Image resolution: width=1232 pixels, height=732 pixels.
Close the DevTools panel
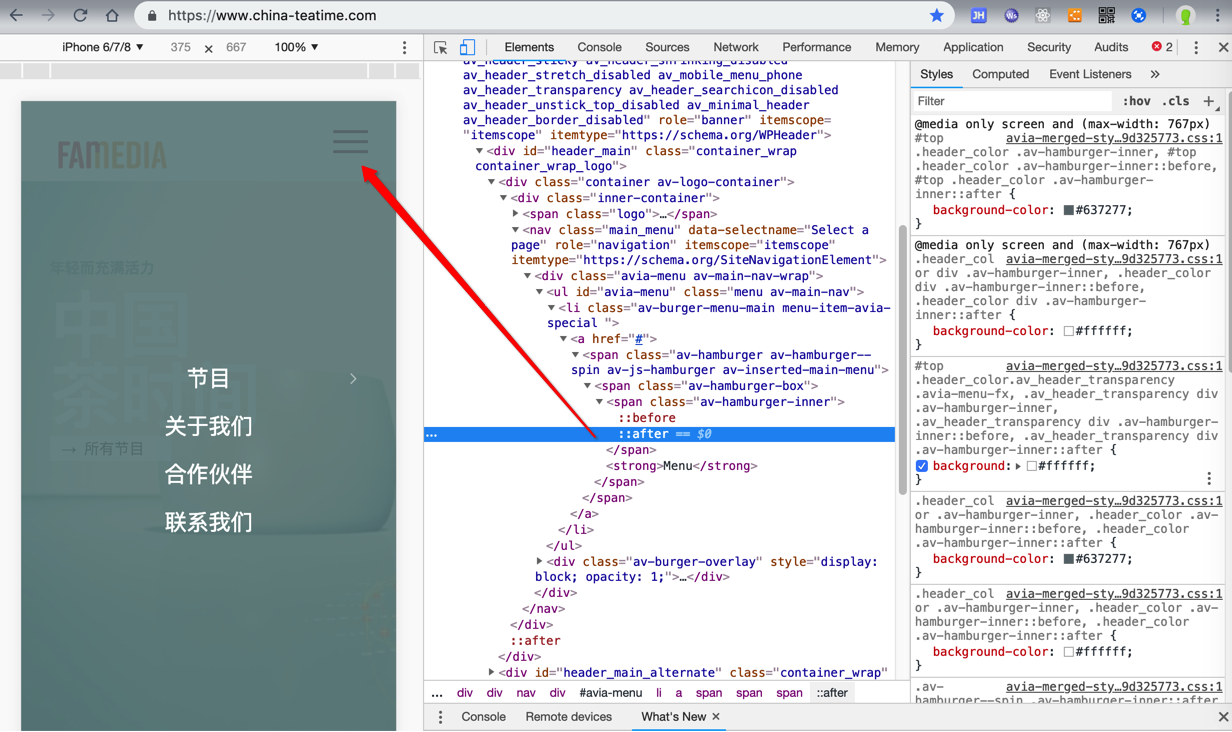coord(1223,47)
